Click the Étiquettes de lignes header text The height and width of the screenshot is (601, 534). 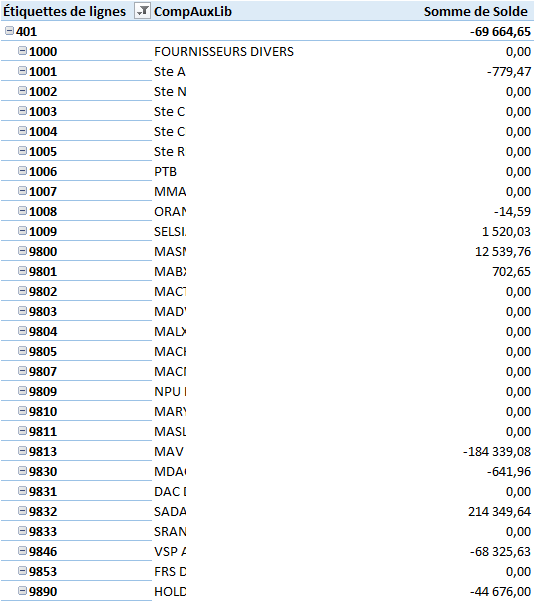tap(64, 11)
